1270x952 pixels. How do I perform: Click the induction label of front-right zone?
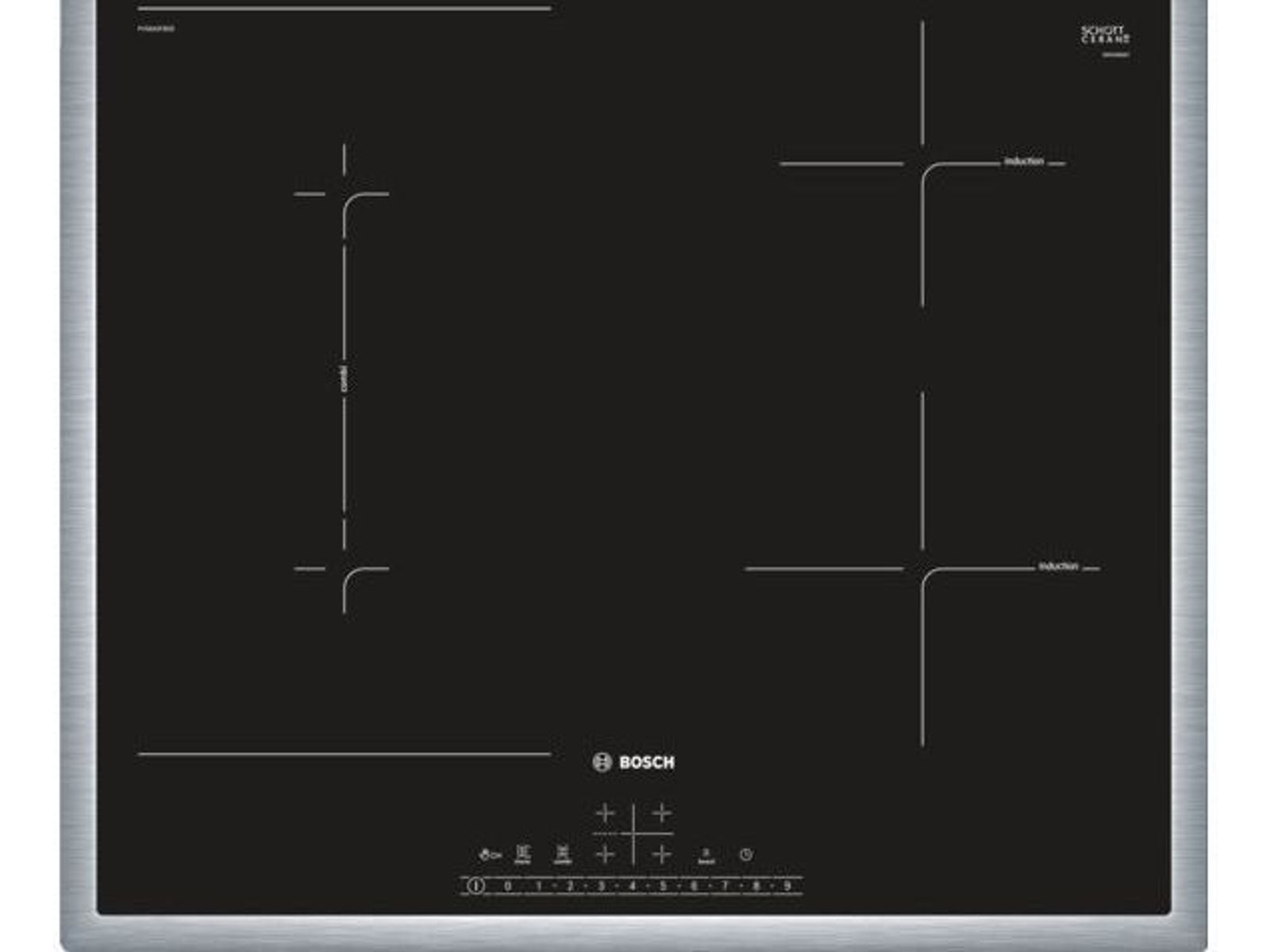(x=1058, y=566)
